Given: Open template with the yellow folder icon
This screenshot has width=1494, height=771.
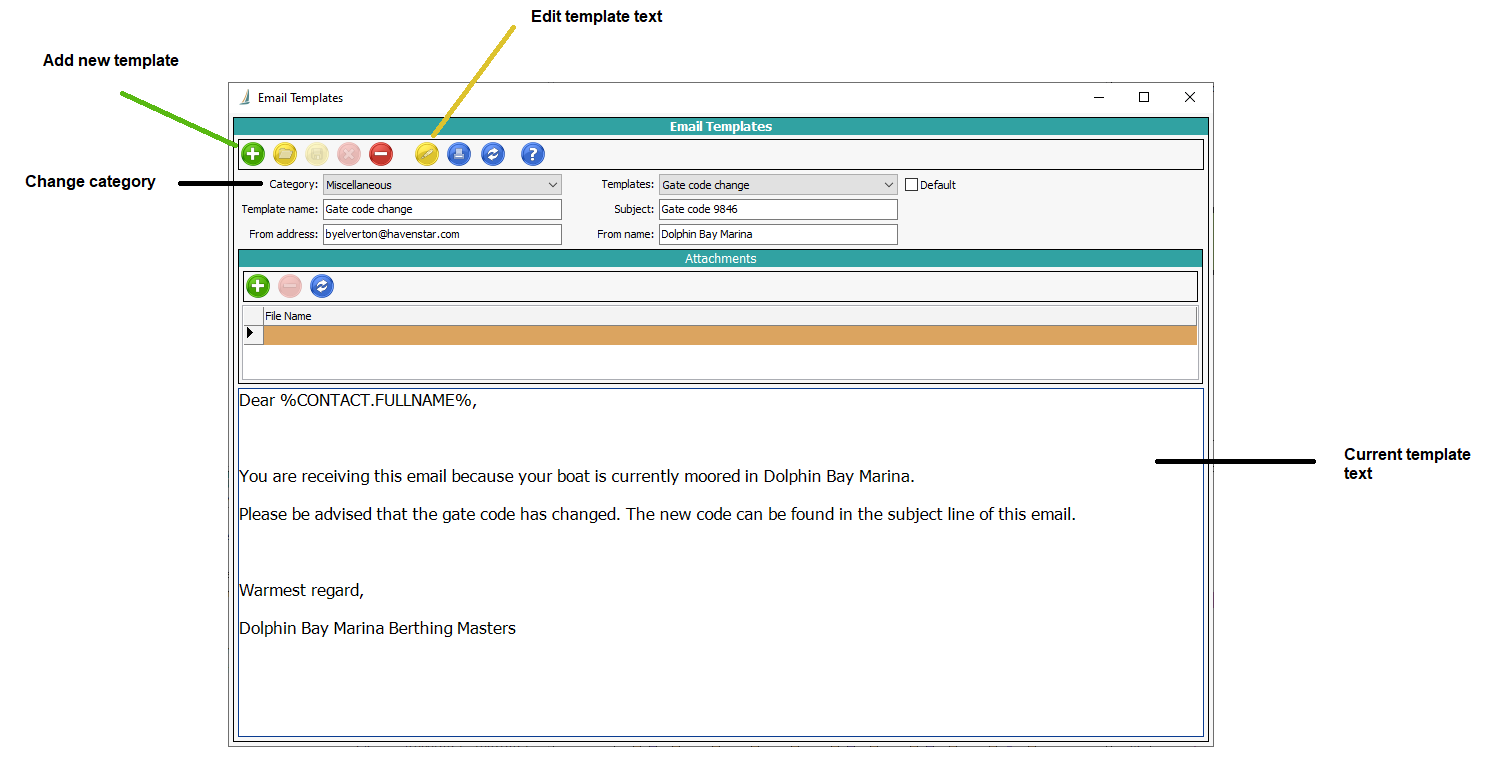Looking at the screenshot, I should point(285,154).
